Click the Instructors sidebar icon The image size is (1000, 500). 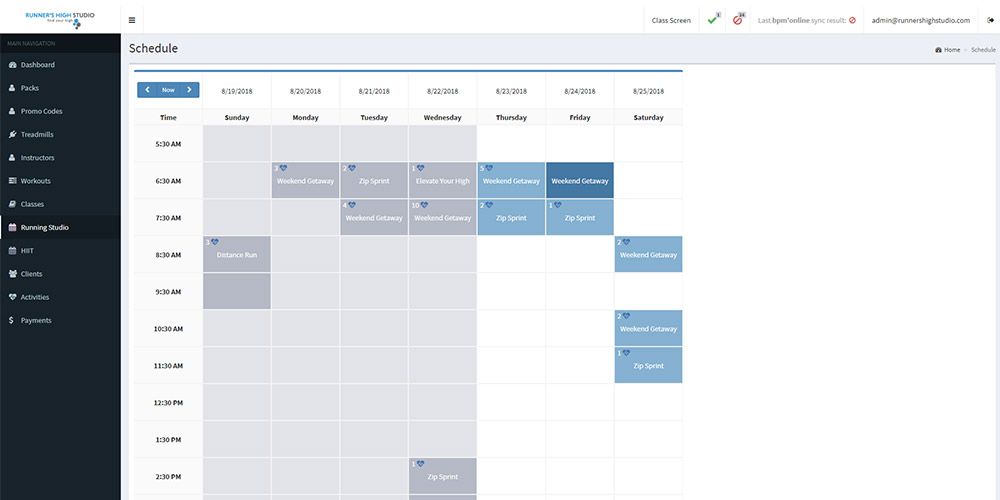pyautogui.click(x=12, y=158)
